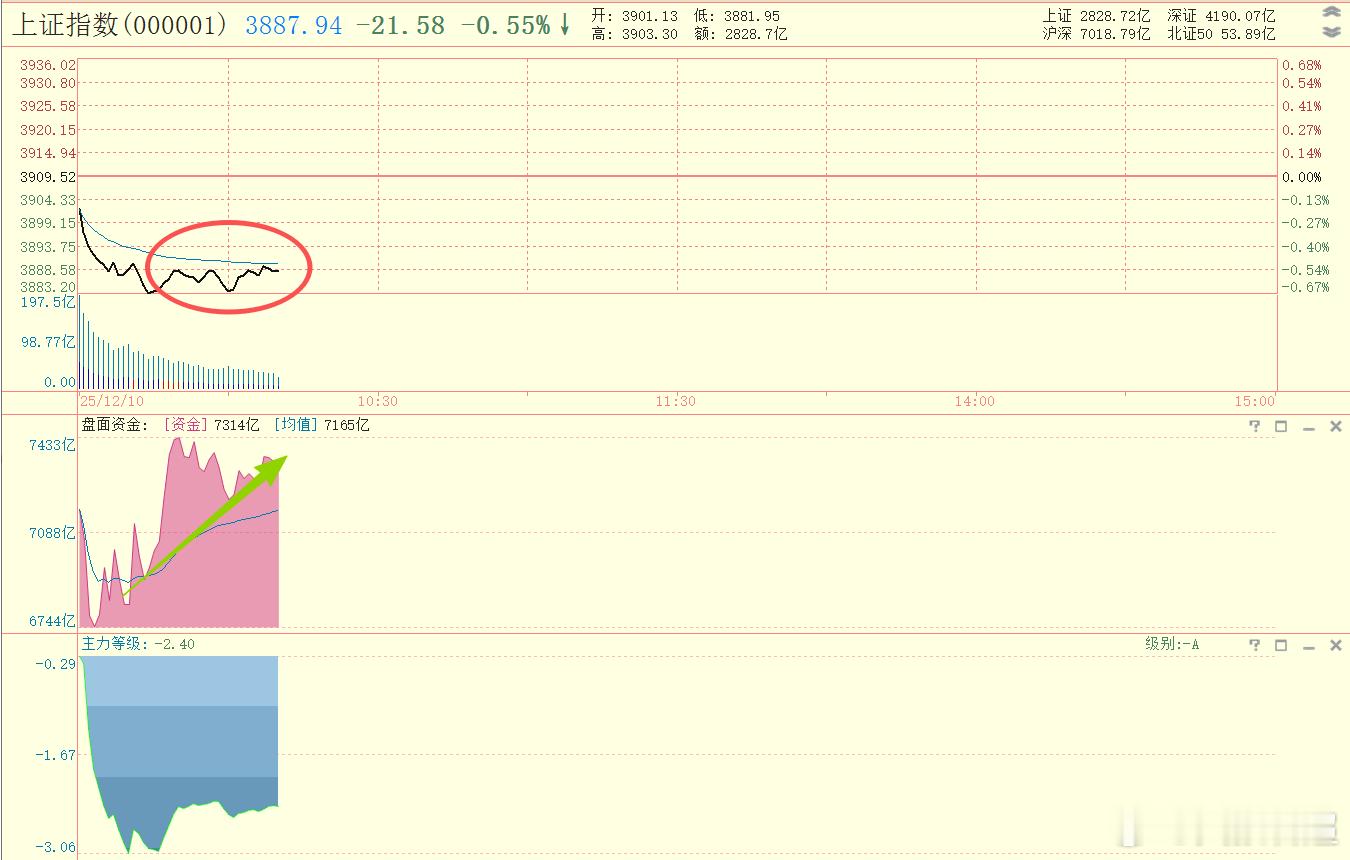Click the 10:30 time axis marker

(x=377, y=401)
